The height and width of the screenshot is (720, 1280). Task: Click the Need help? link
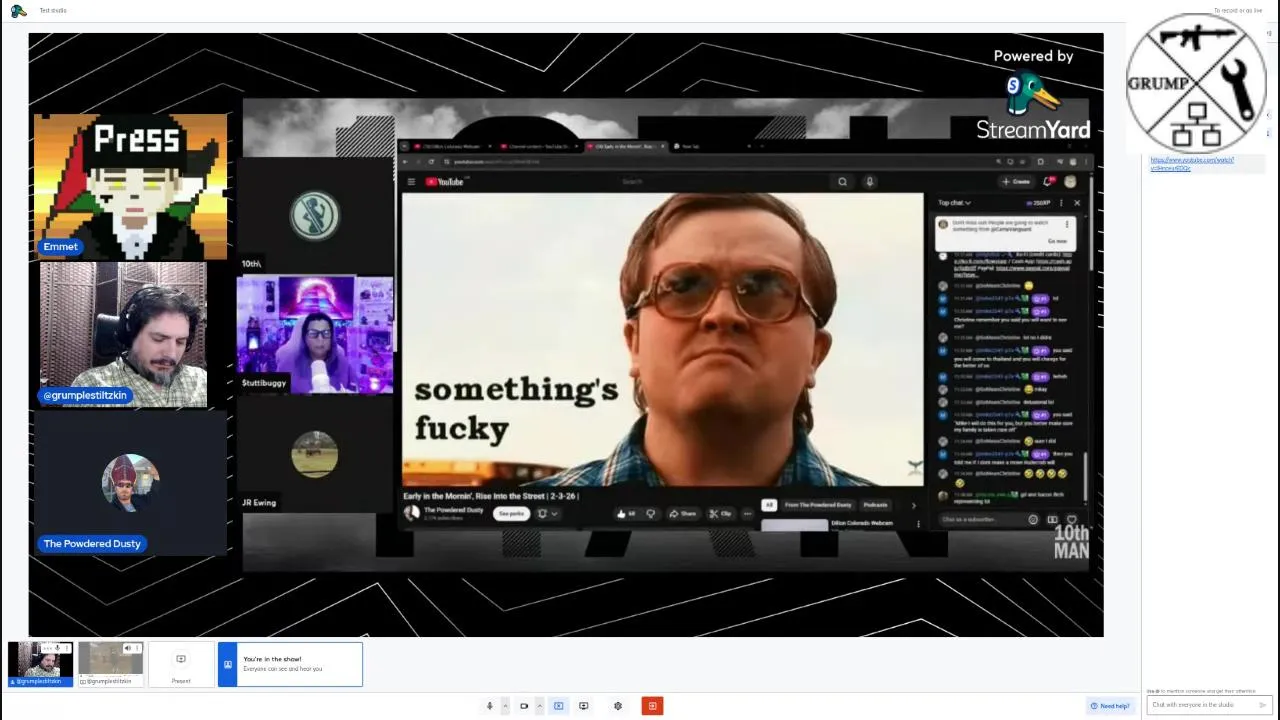(1110, 706)
